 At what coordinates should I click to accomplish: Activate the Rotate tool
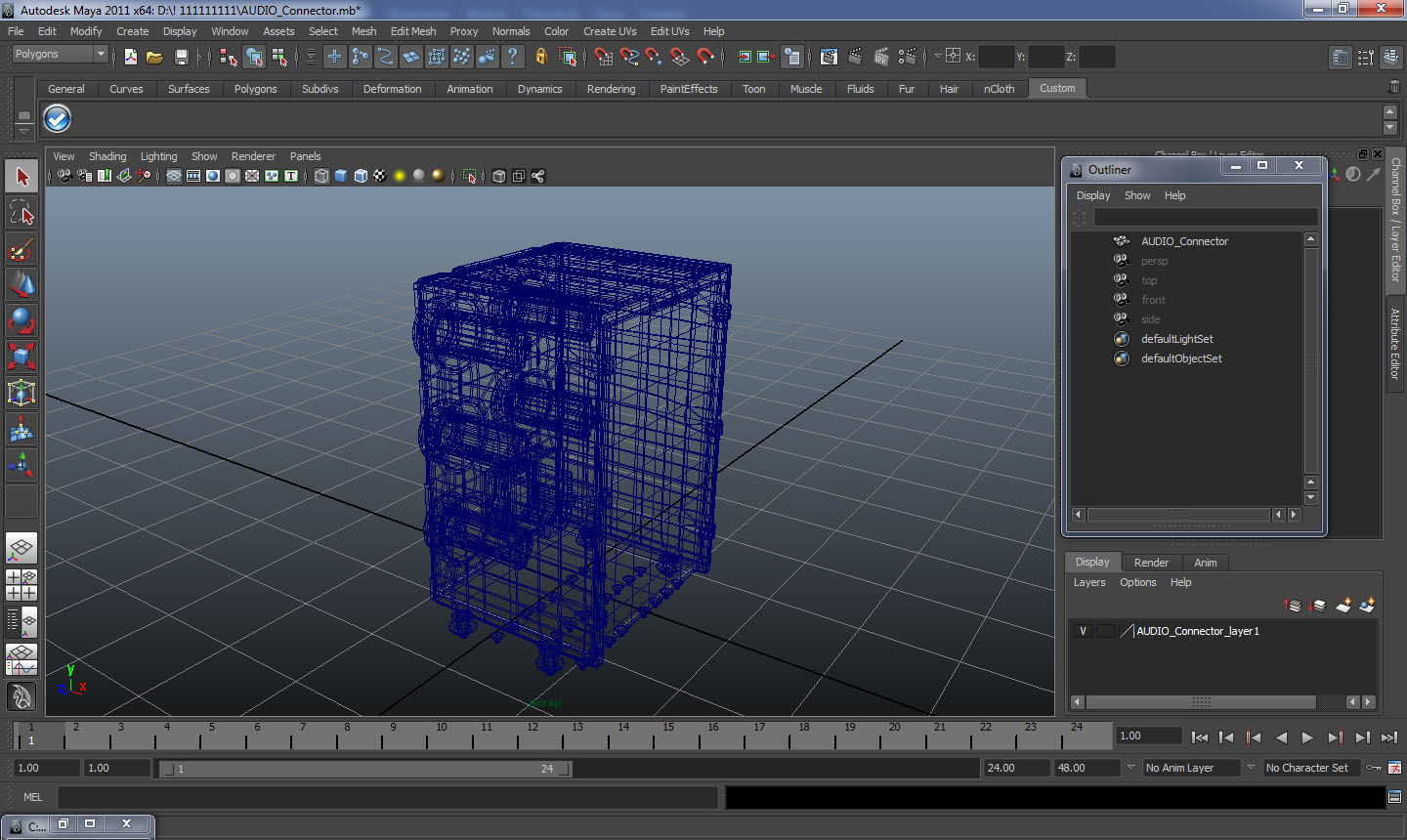click(x=21, y=320)
